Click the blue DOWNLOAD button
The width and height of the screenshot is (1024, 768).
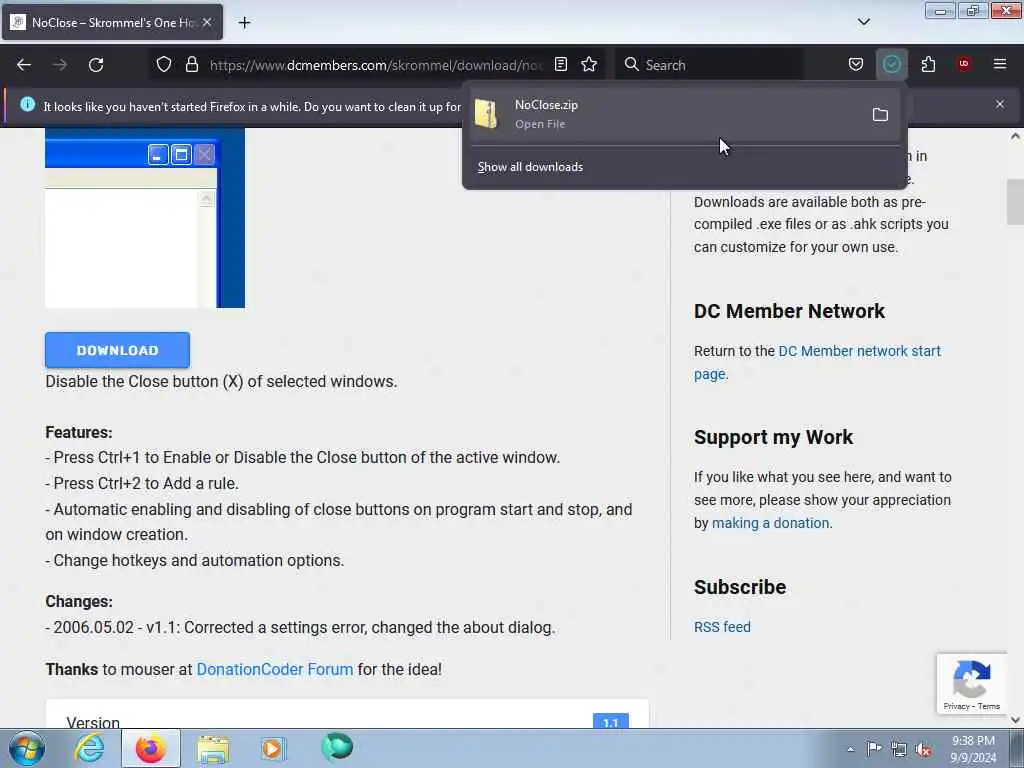point(118,350)
